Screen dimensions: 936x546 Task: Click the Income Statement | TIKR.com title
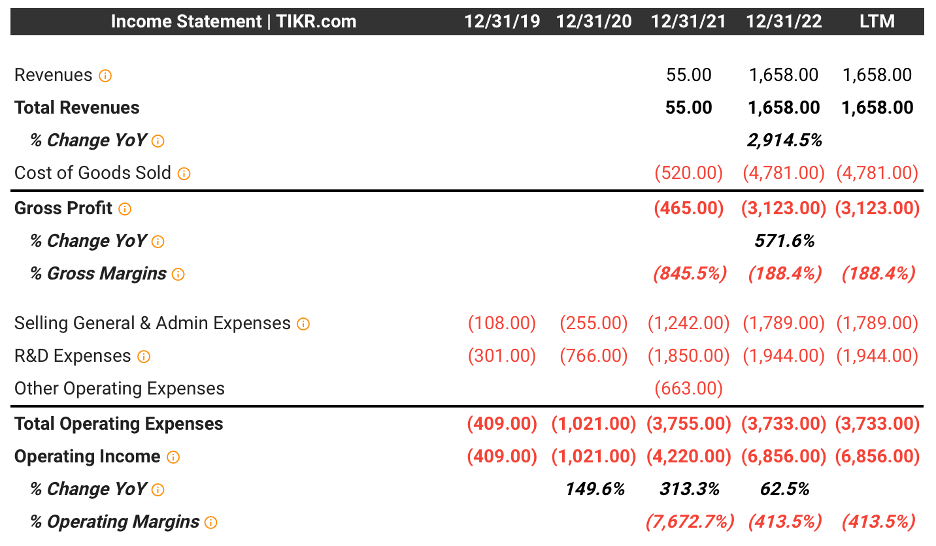coord(233,21)
